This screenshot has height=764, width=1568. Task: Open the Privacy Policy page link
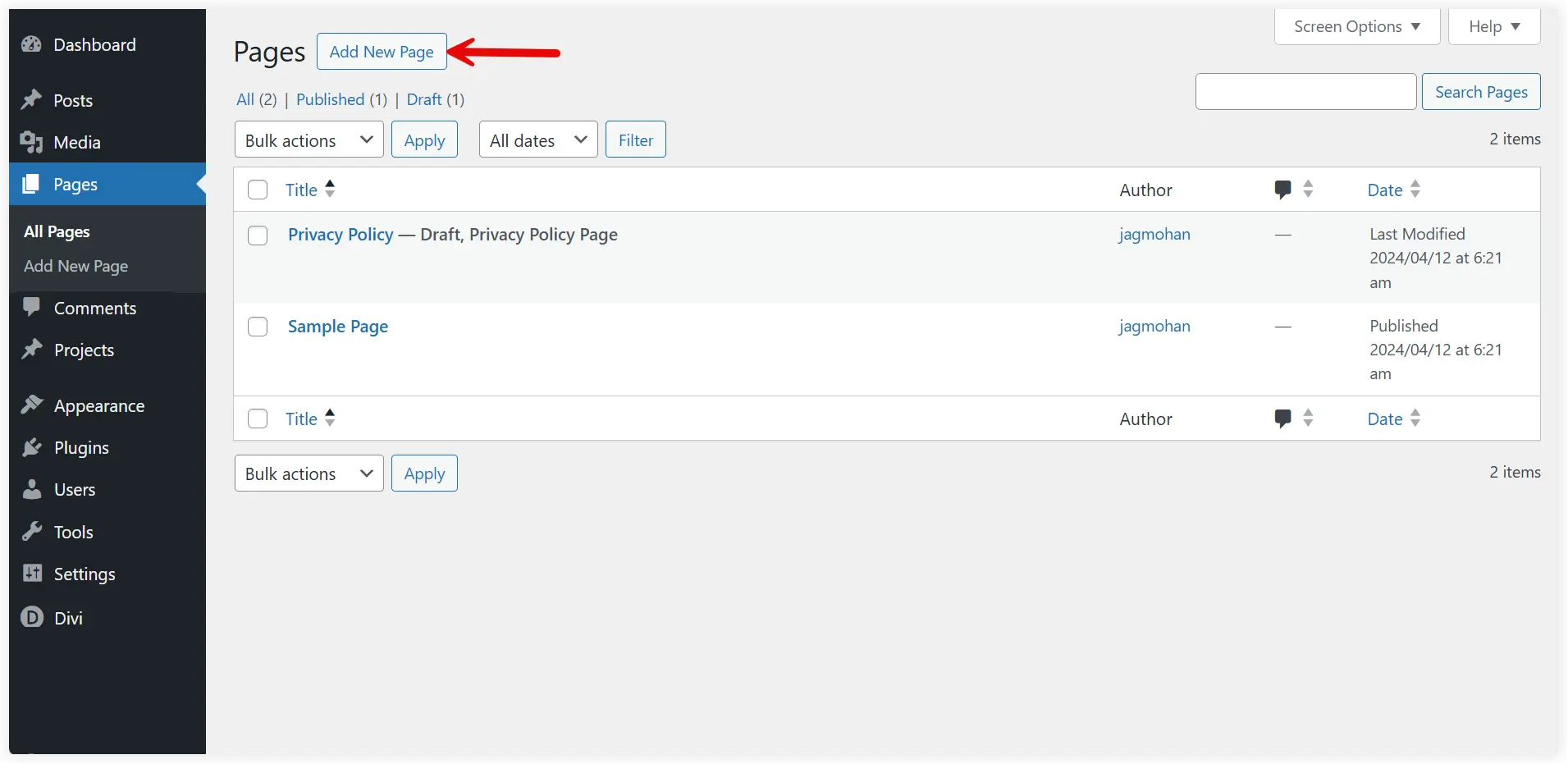click(341, 235)
